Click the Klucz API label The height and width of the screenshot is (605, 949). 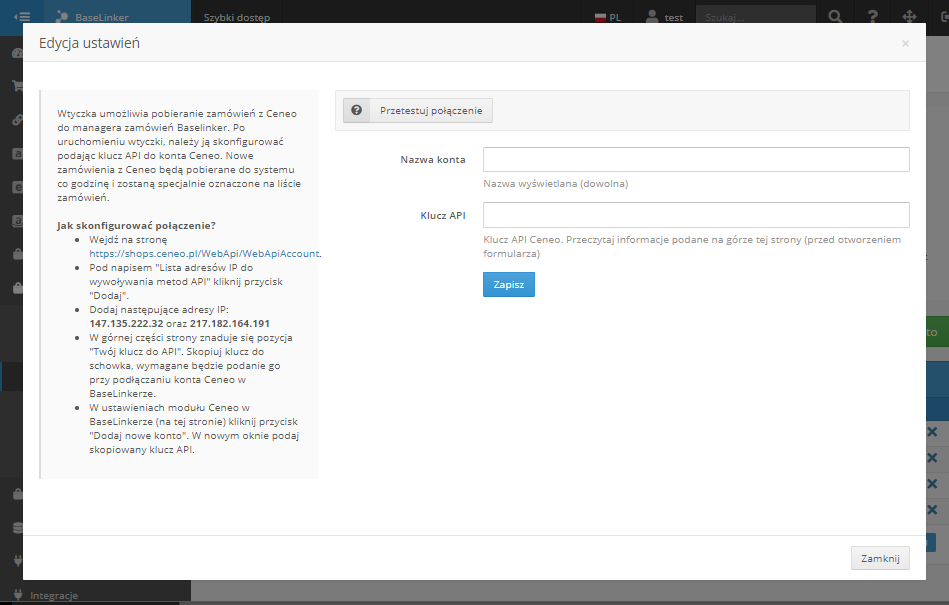pyautogui.click(x=443, y=215)
